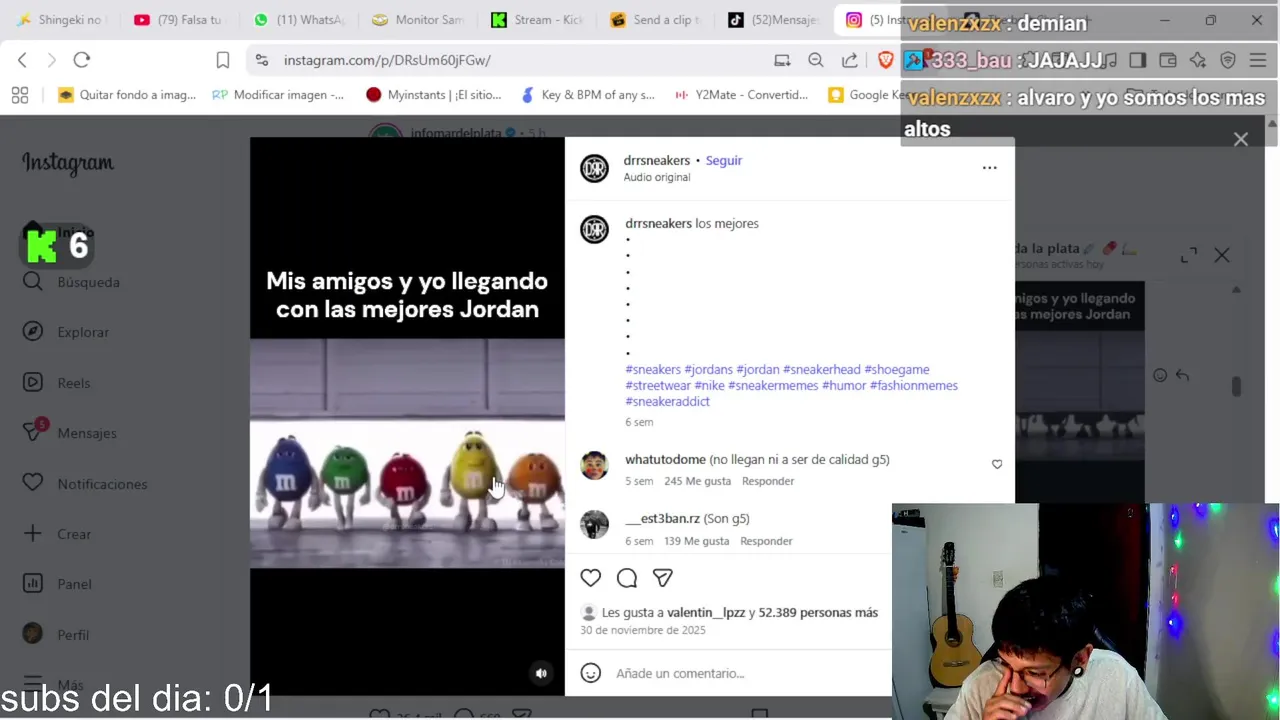Reload the Instagram page

(x=82, y=60)
